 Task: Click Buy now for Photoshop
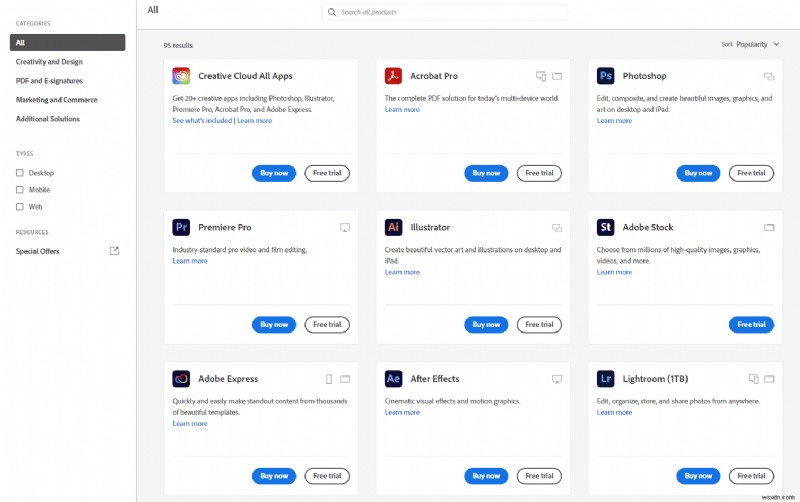698,173
